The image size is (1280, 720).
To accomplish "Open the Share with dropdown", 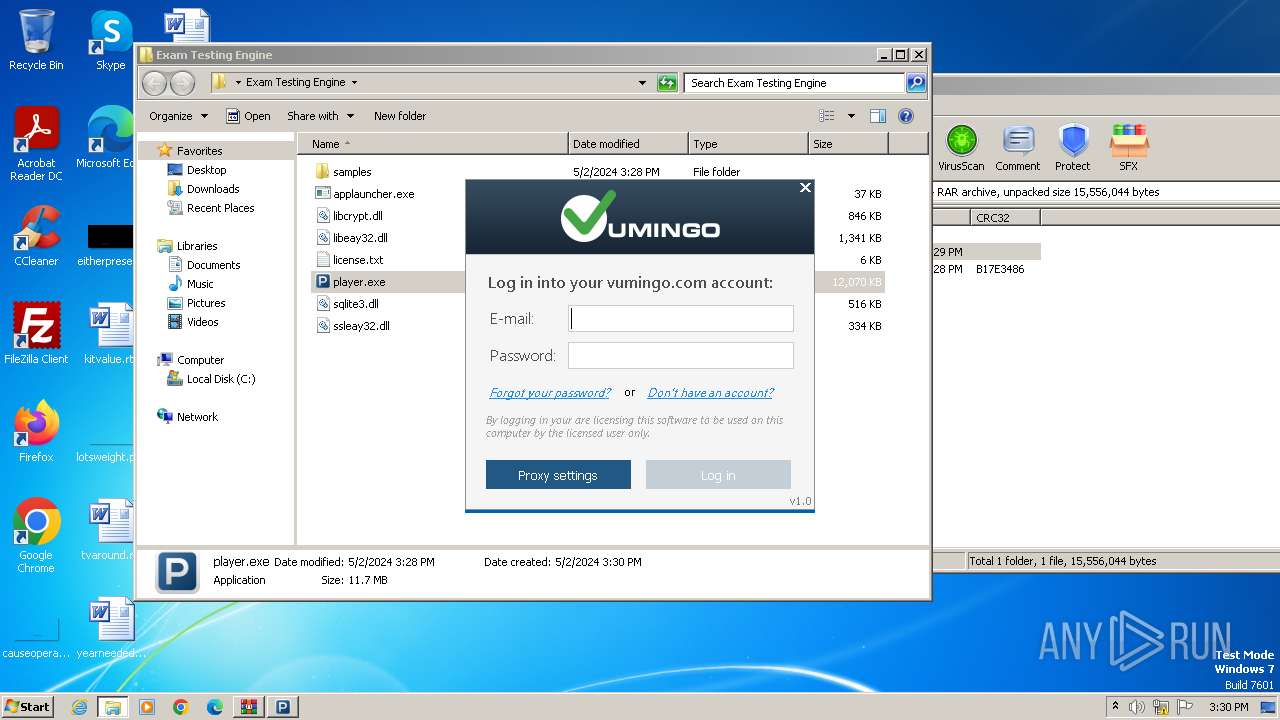I will [320, 116].
